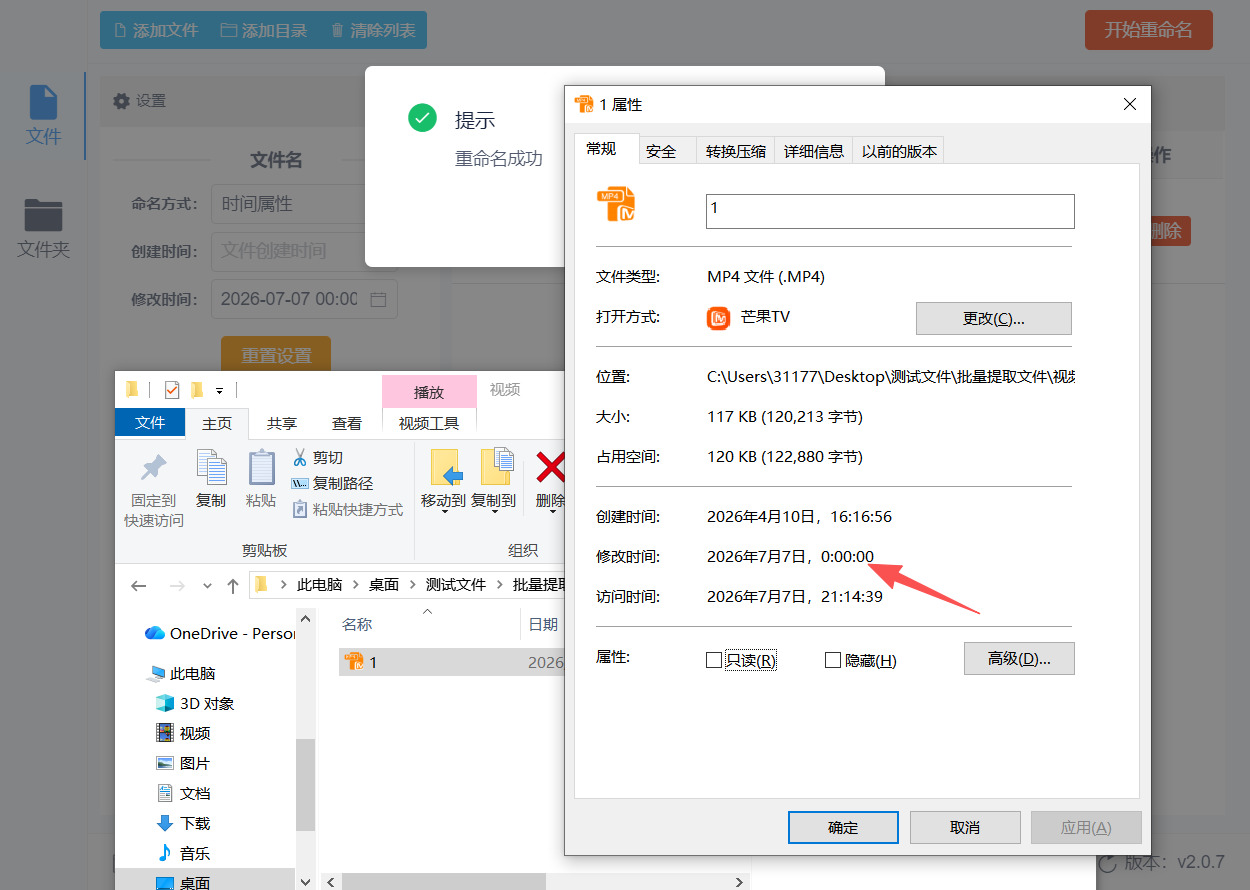Select 此电脑 in navigation pane
1250x890 pixels.
[x=181, y=673]
